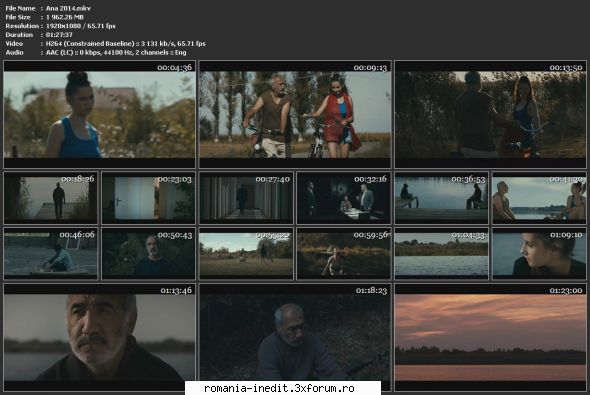Choose the woman's profile frame at 01:09:10
The height and width of the screenshot is (395, 590).
[x=539, y=254]
